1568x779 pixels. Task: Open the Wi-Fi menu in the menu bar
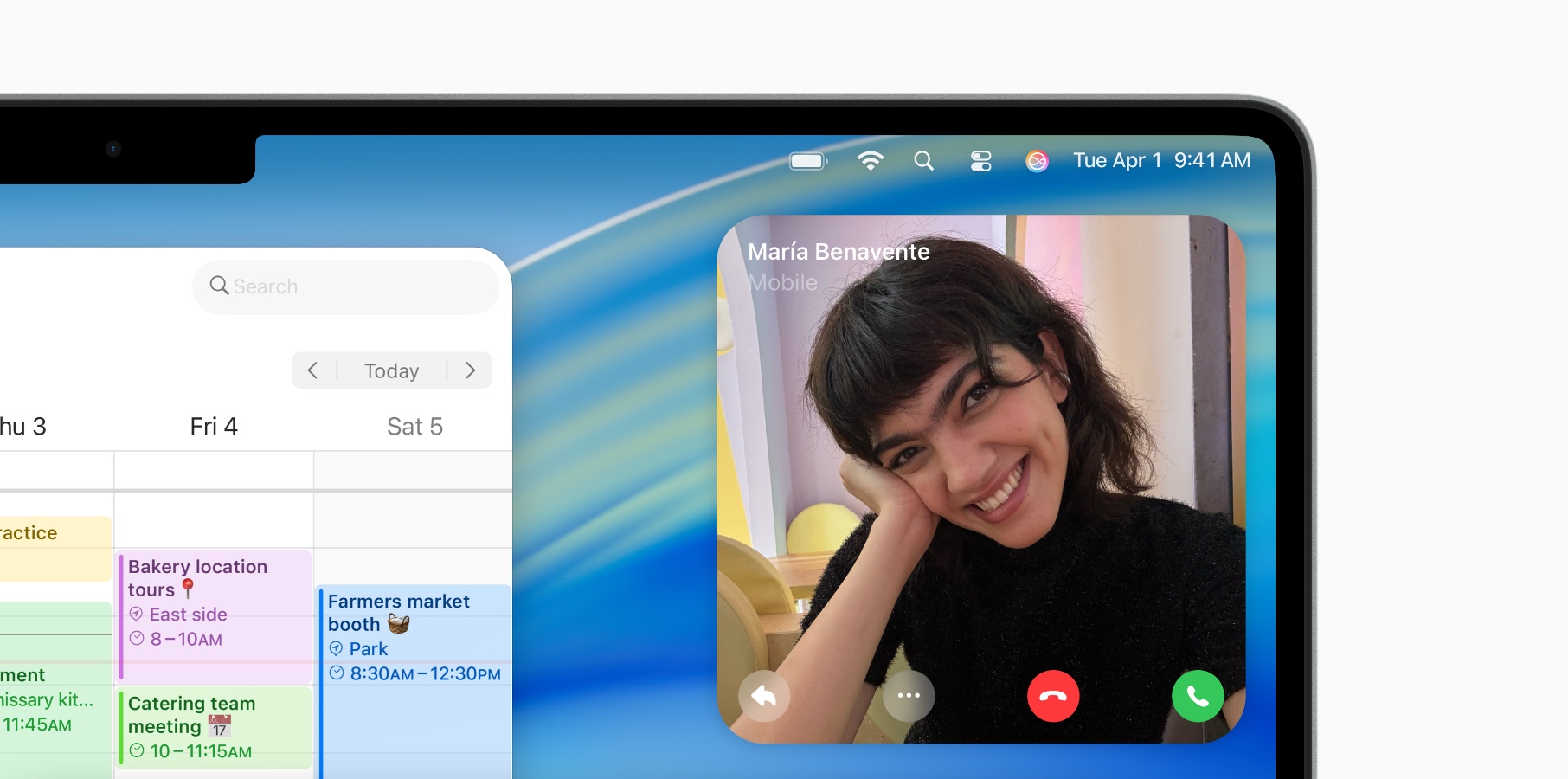point(870,161)
